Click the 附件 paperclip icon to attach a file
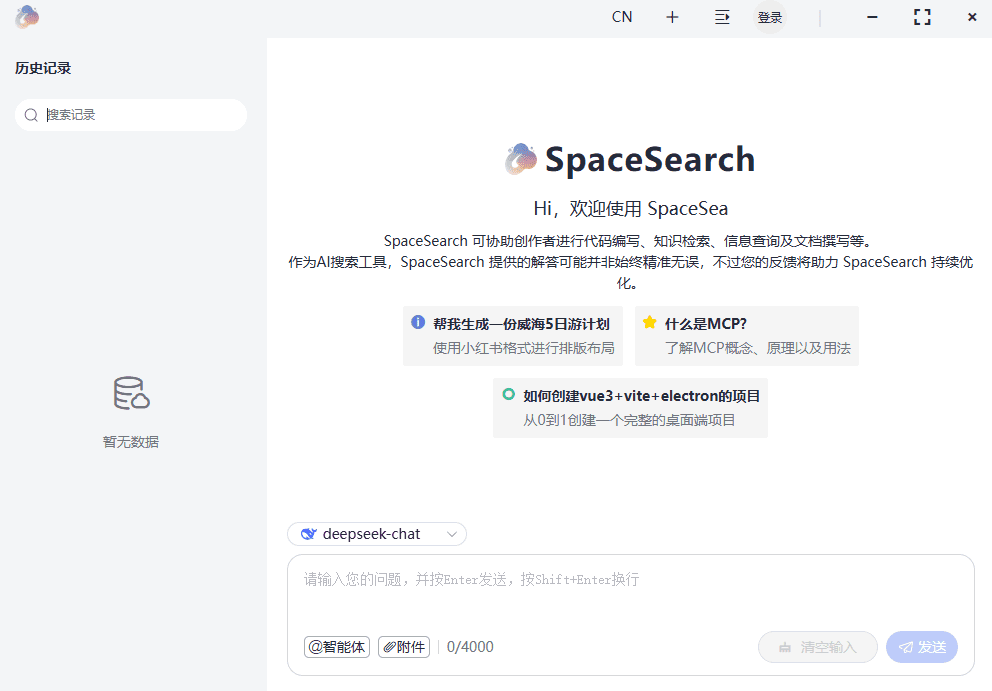 coord(389,647)
